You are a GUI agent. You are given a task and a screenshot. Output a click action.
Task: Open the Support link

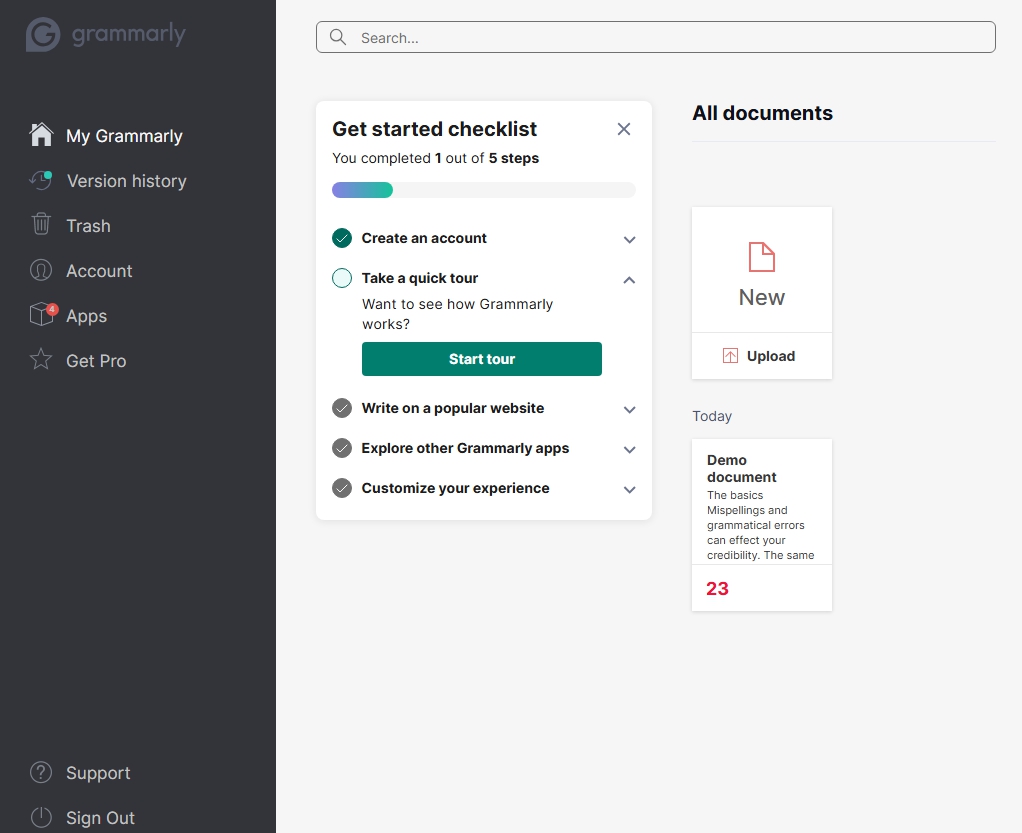pyautogui.click(x=98, y=773)
